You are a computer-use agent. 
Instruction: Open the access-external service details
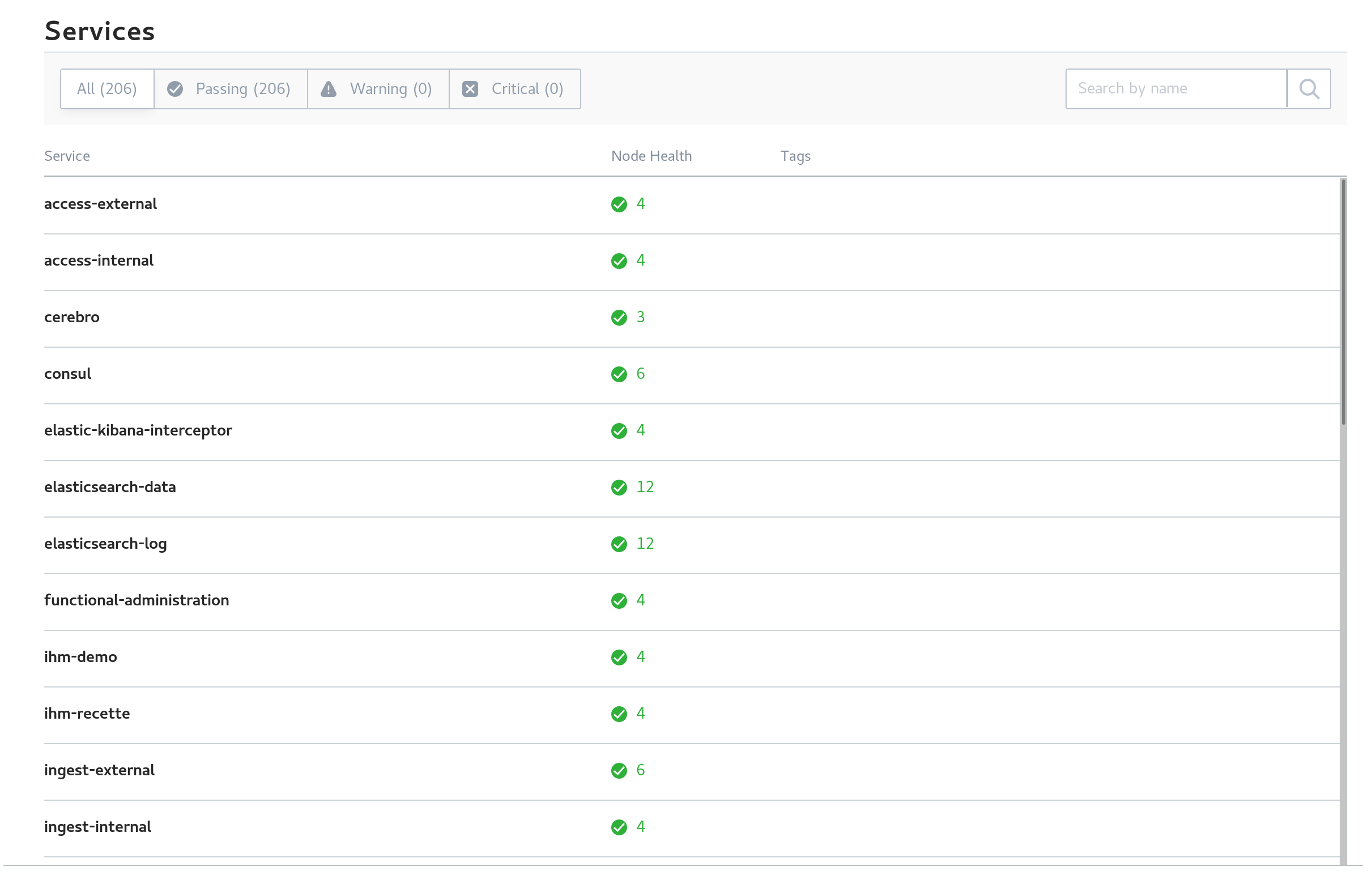click(101, 203)
